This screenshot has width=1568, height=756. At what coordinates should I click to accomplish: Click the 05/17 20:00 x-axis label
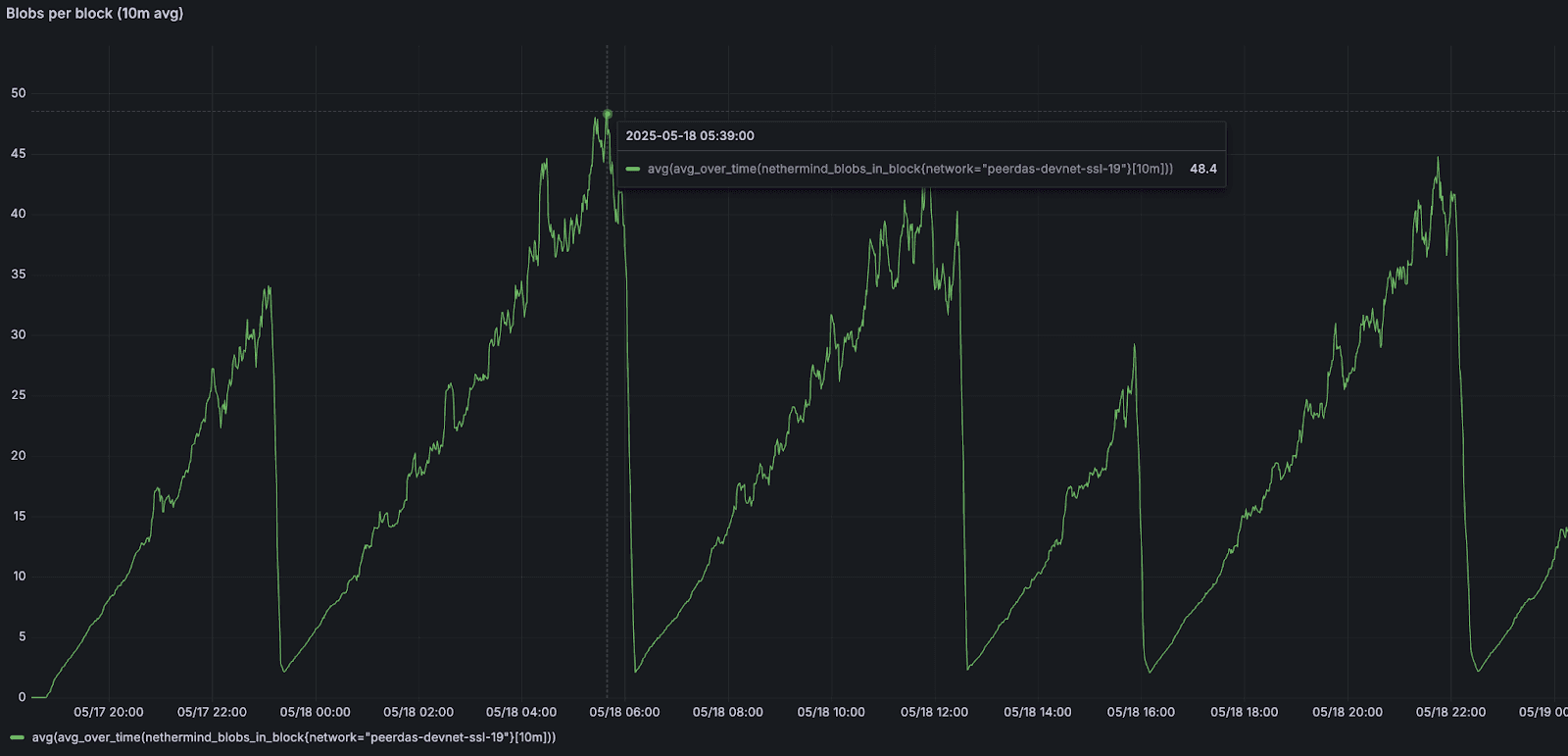pyautogui.click(x=109, y=712)
